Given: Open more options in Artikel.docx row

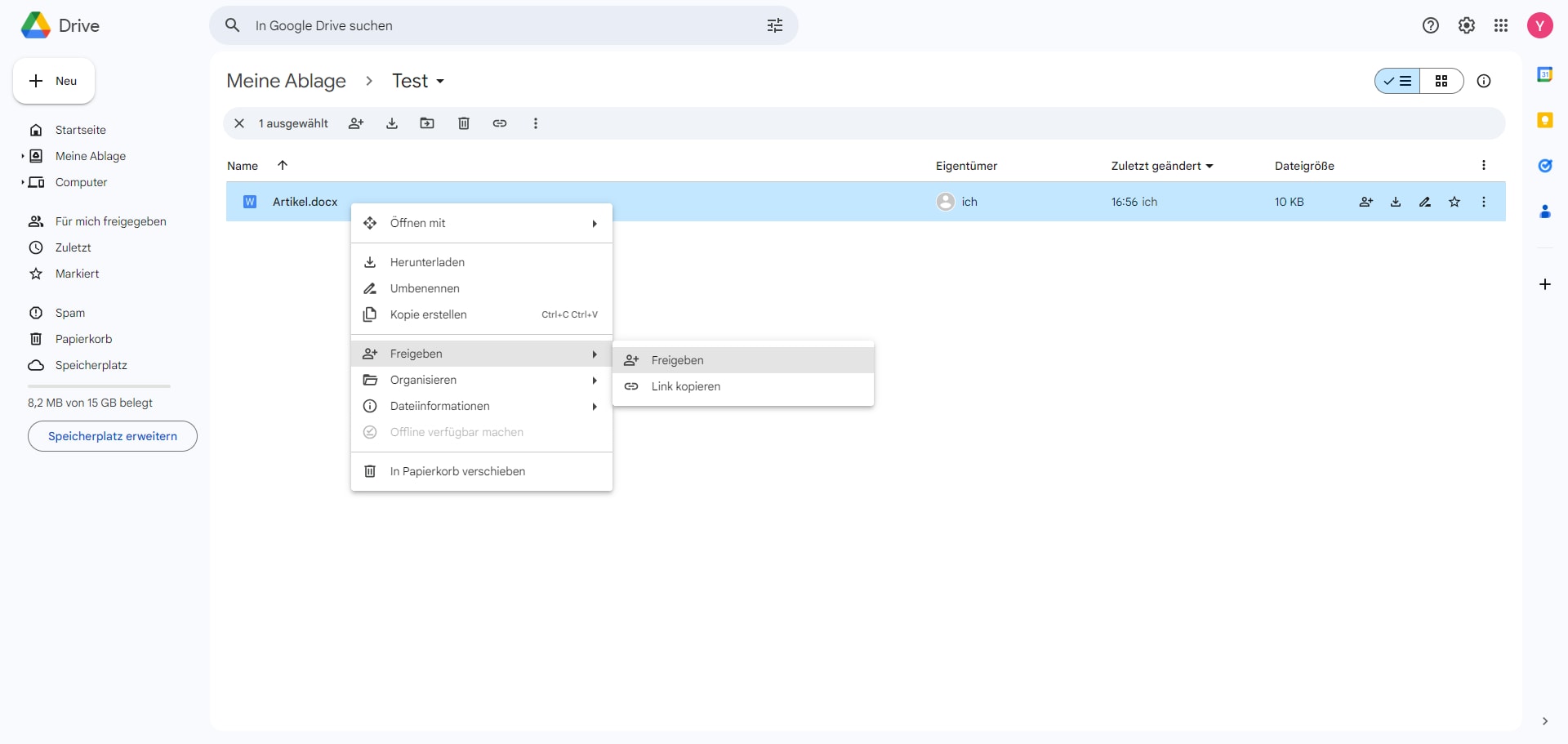Looking at the screenshot, I should click(1484, 202).
